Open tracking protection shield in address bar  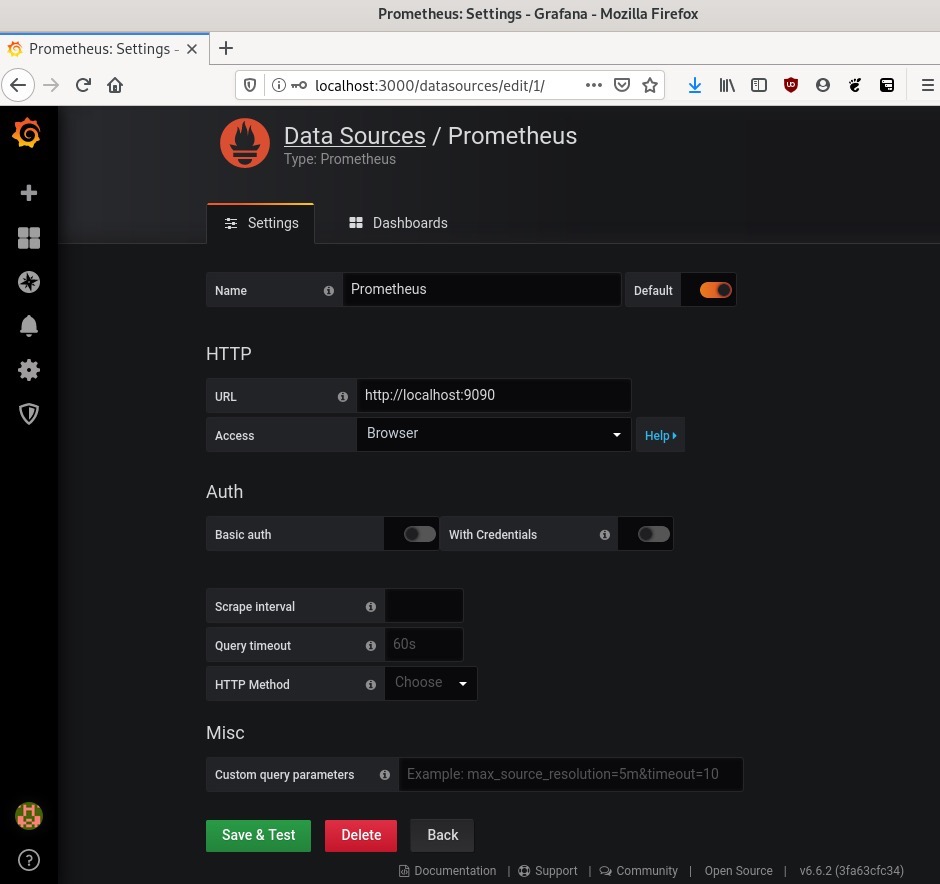pyautogui.click(x=250, y=85)
